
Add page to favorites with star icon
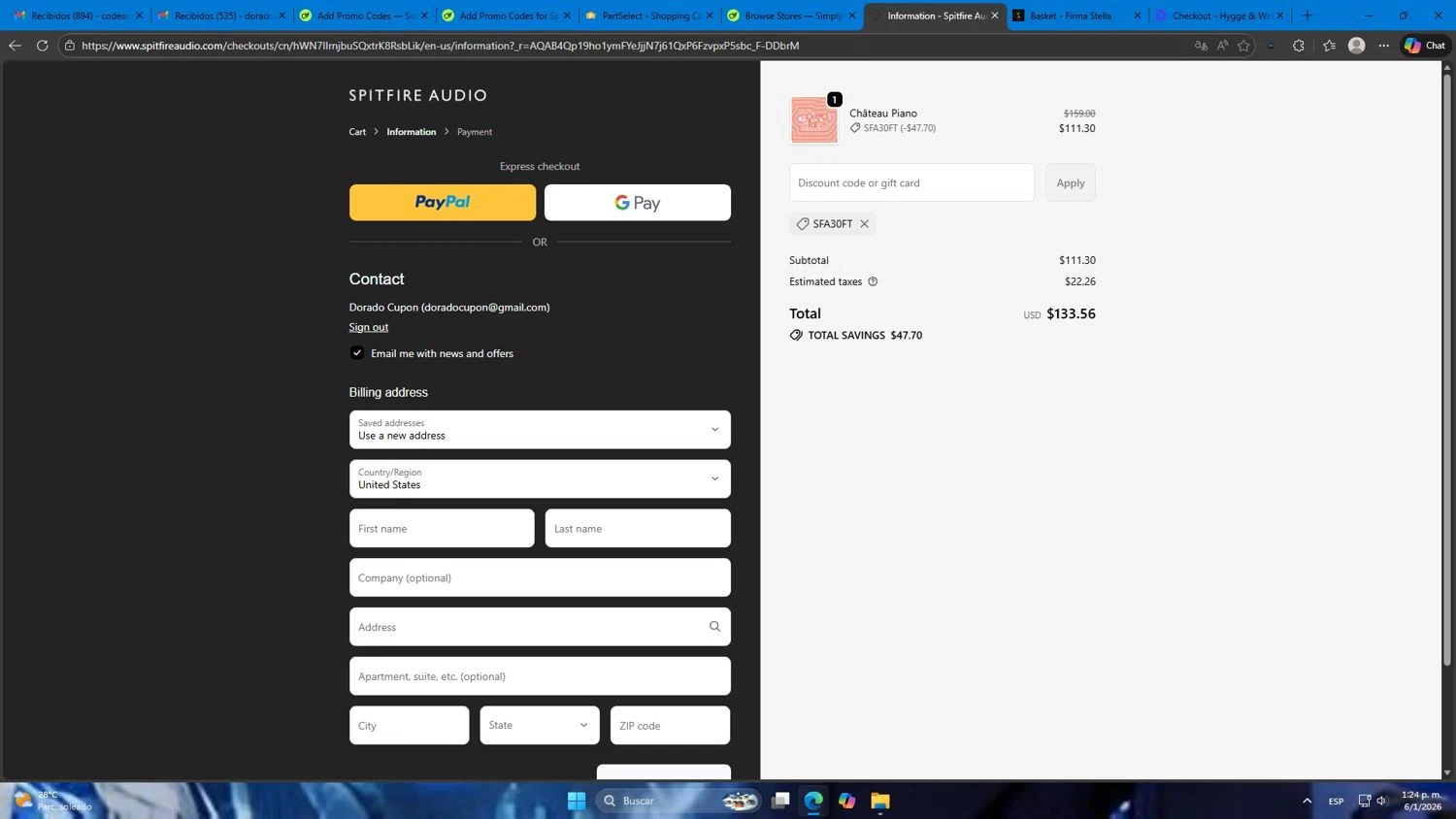tap(1243, 46)
